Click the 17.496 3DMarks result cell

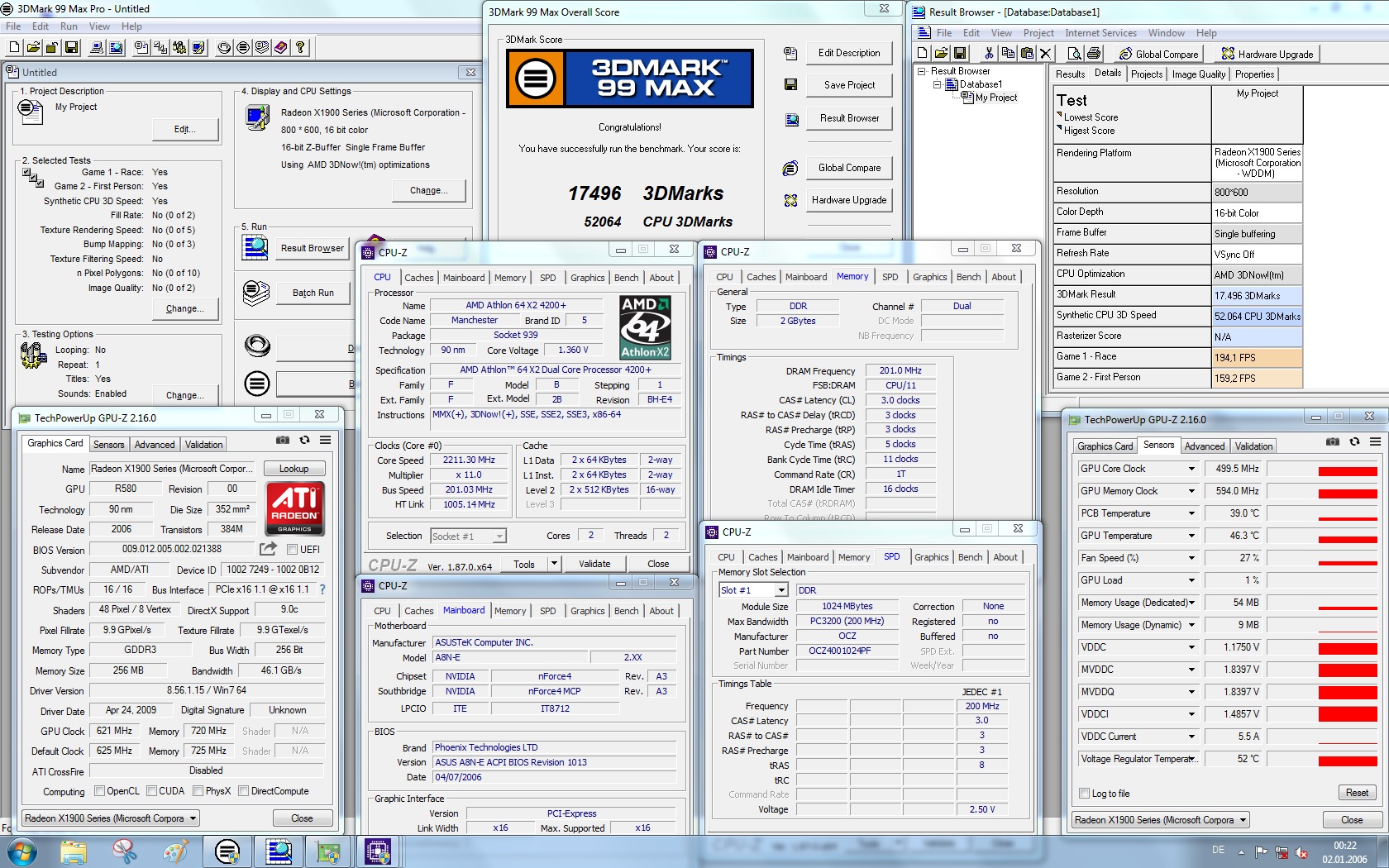point(1257,295)
